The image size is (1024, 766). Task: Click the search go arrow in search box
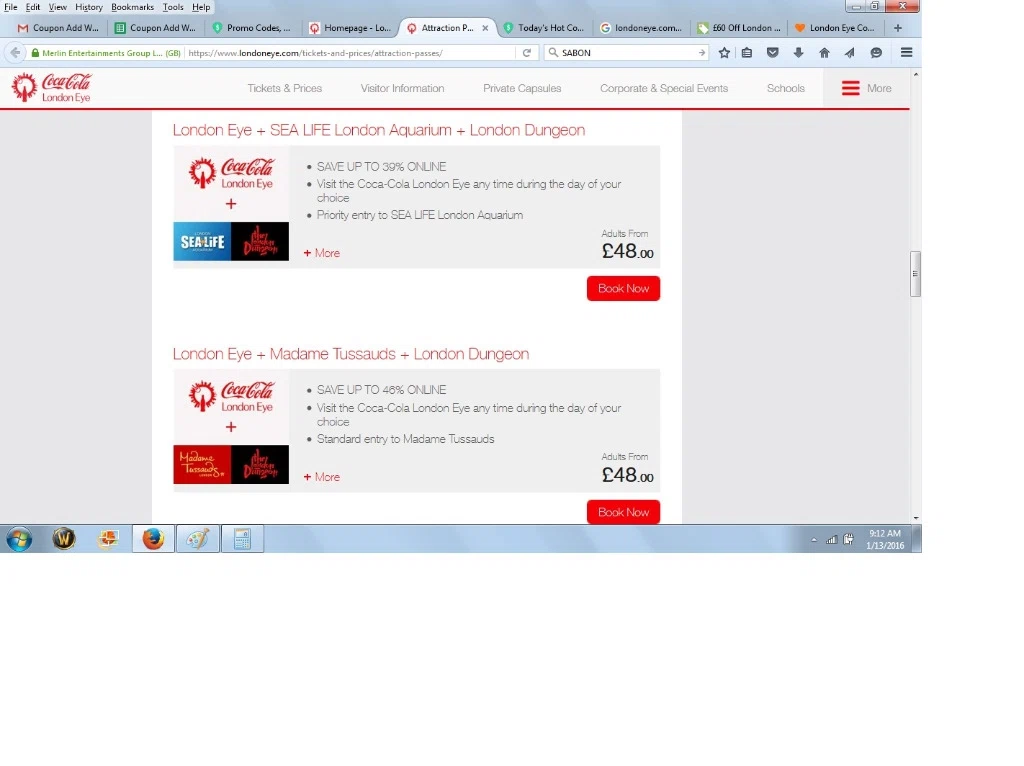(x=701, y=53)
